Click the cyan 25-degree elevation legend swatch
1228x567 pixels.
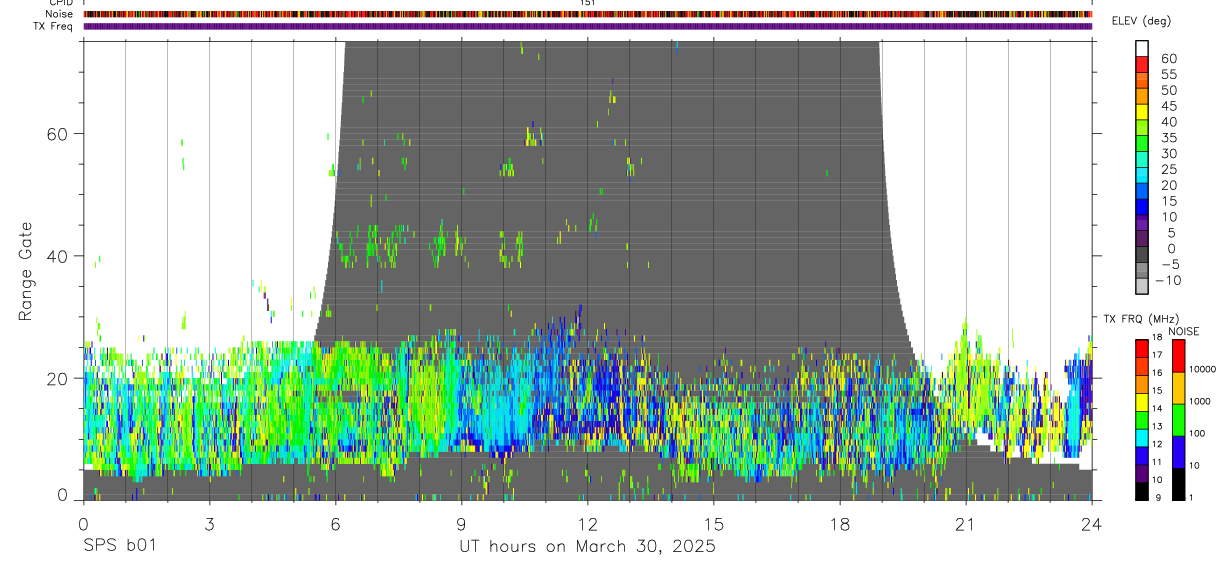[x=1142, y=175]
